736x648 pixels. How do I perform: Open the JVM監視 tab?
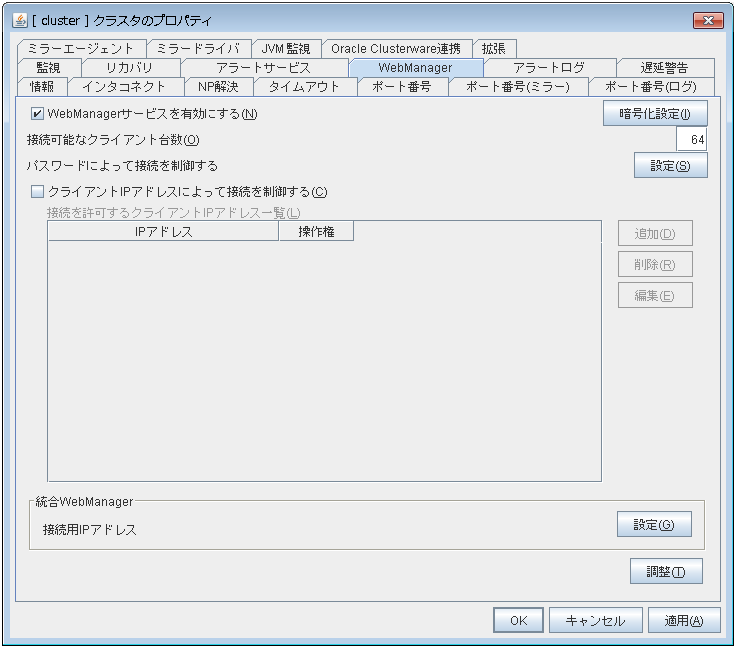286,48
